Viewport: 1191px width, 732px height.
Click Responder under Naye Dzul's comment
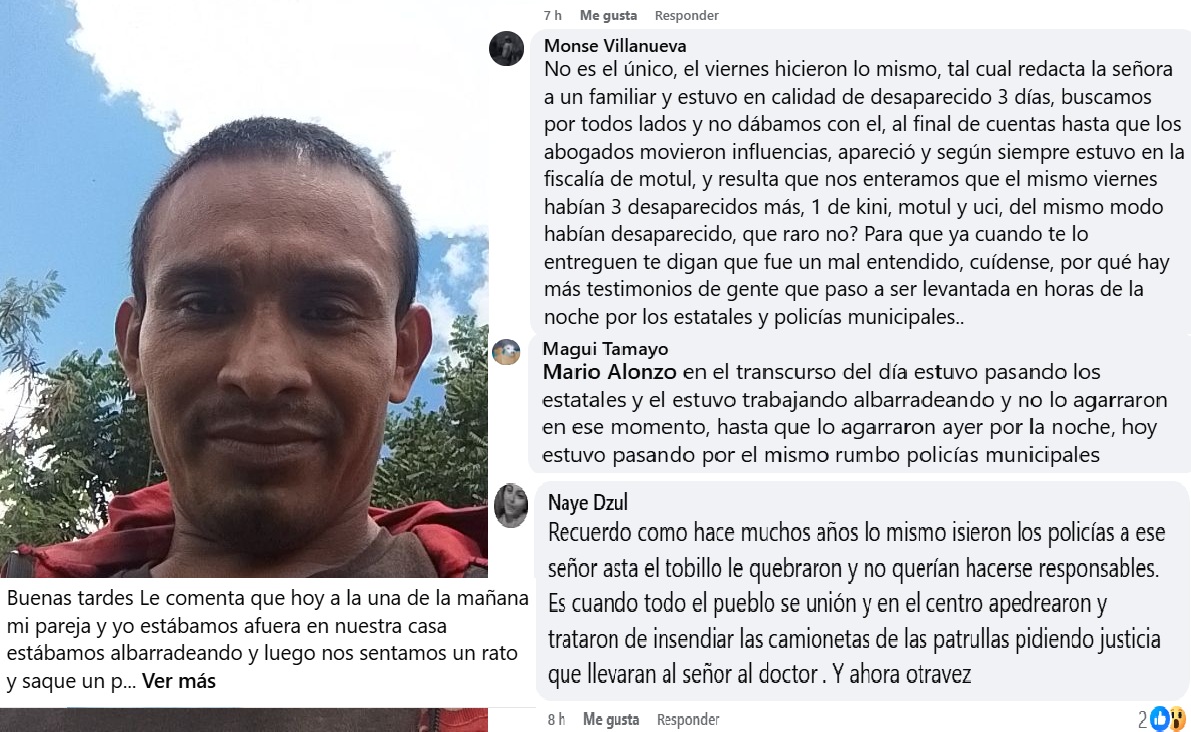[x=688, y=719]
